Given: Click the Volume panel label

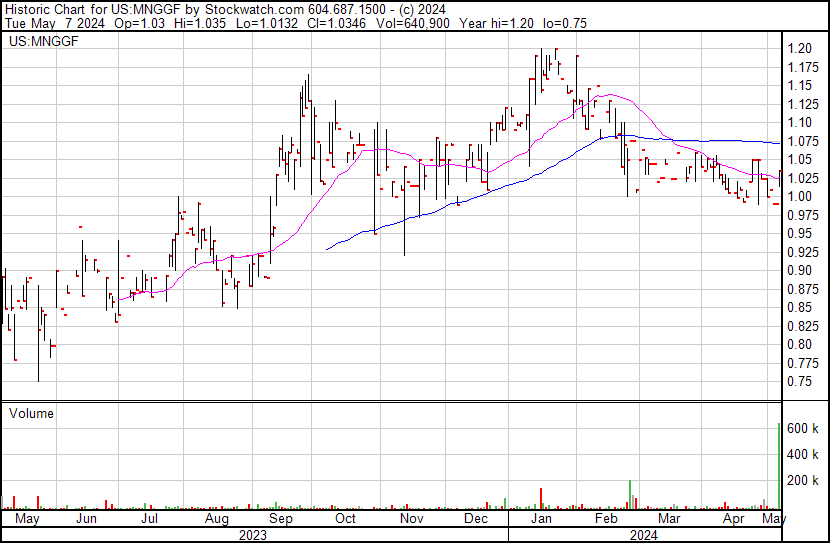Looking at the screenshot, I should (x=31, y=413).
